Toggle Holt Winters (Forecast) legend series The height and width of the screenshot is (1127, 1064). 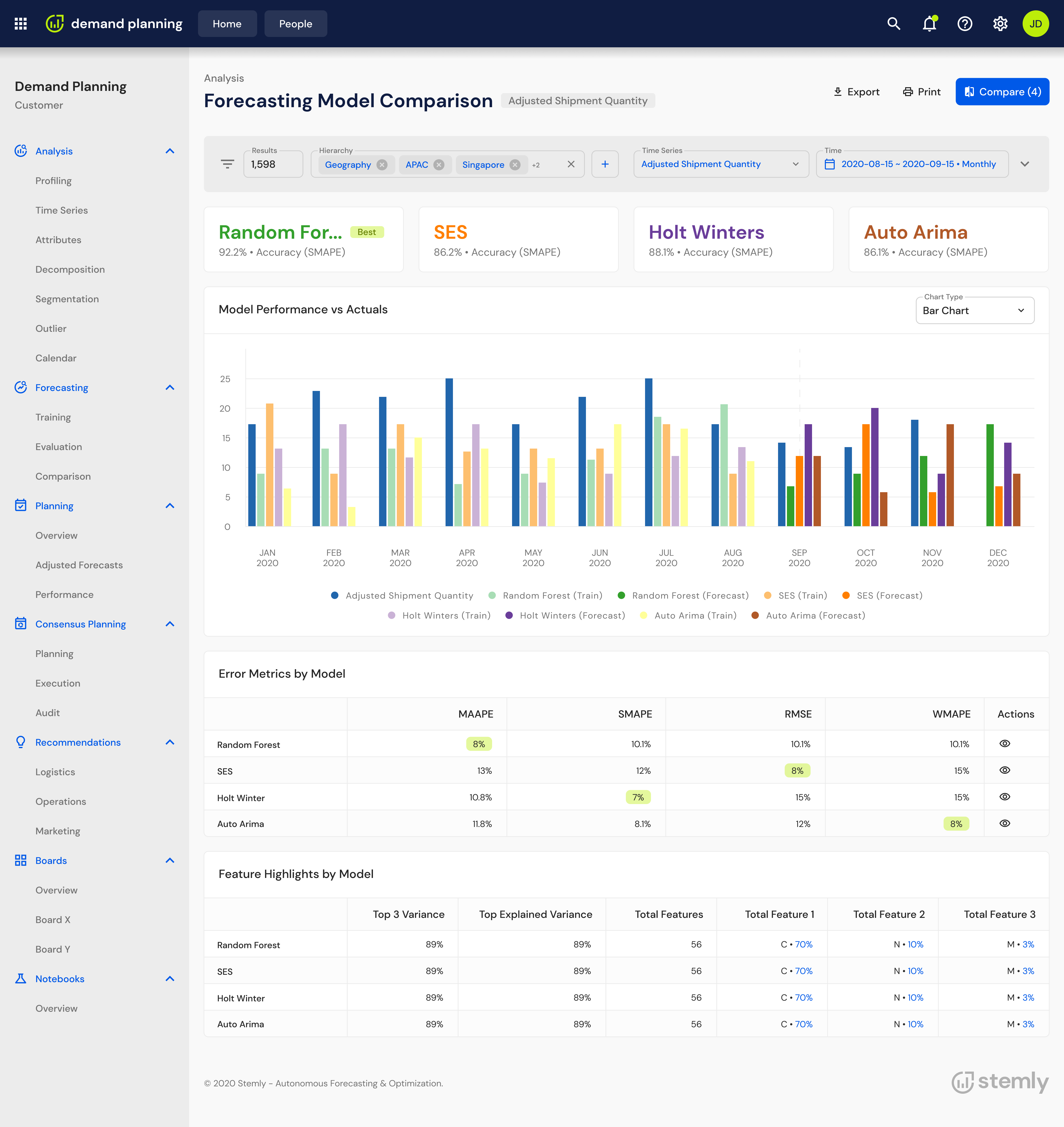[565, 615]
